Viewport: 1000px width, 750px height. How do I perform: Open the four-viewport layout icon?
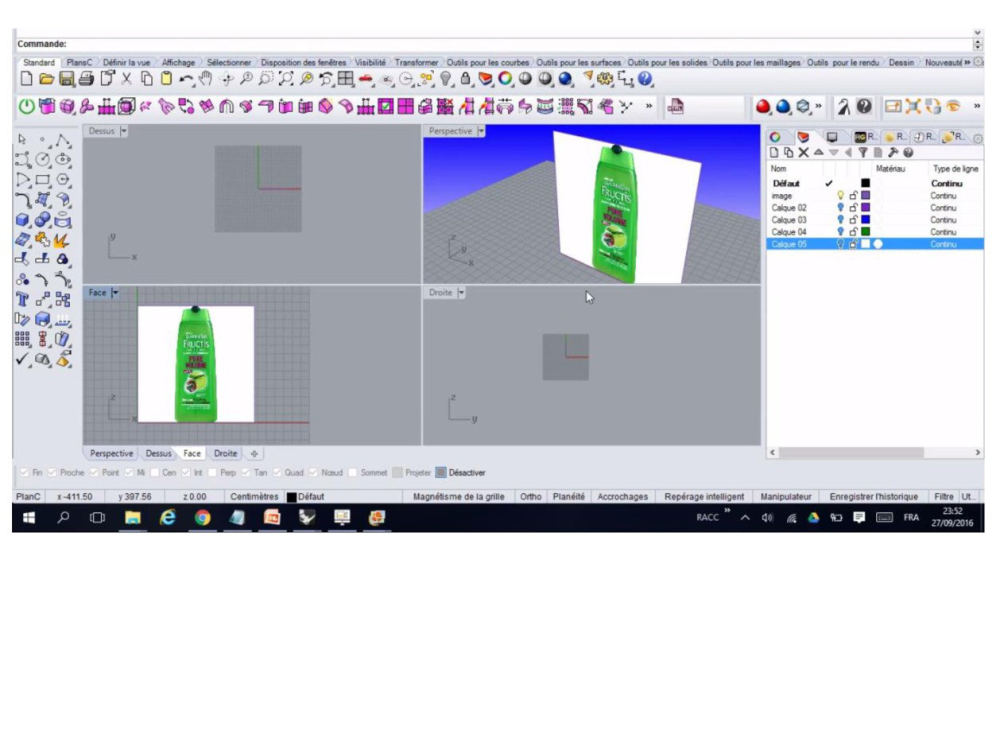tap(346, 79)
